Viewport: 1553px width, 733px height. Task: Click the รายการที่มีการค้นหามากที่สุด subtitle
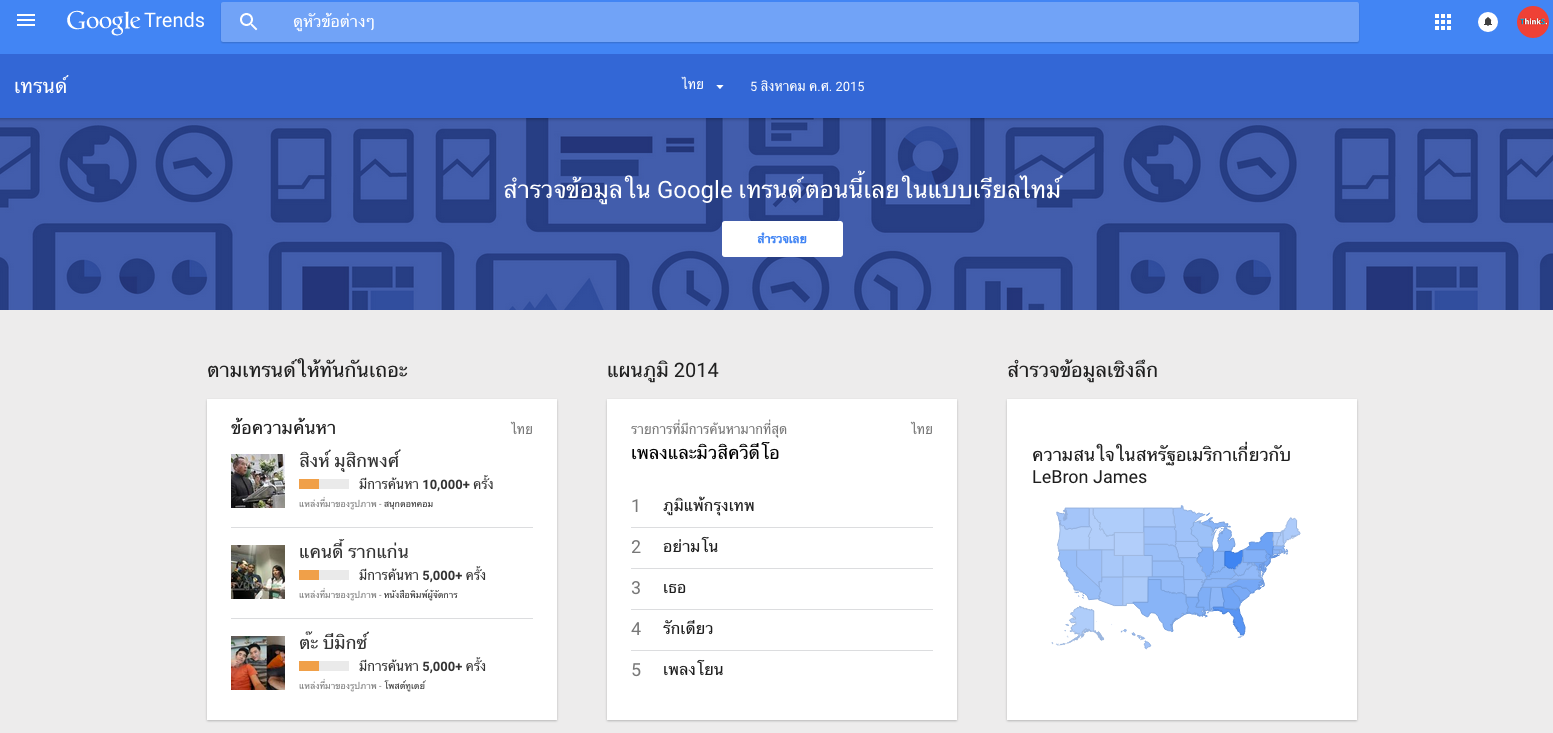tap(709, 429)
